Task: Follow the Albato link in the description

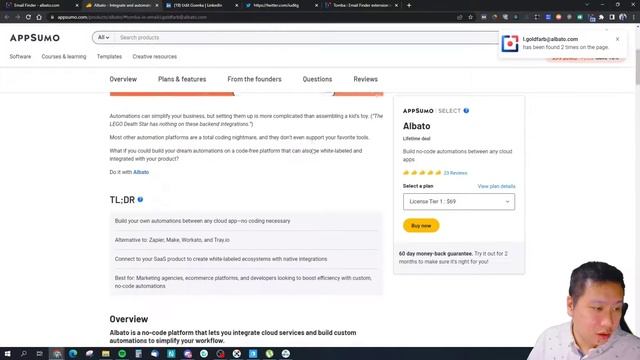Action: click(141, 172)
